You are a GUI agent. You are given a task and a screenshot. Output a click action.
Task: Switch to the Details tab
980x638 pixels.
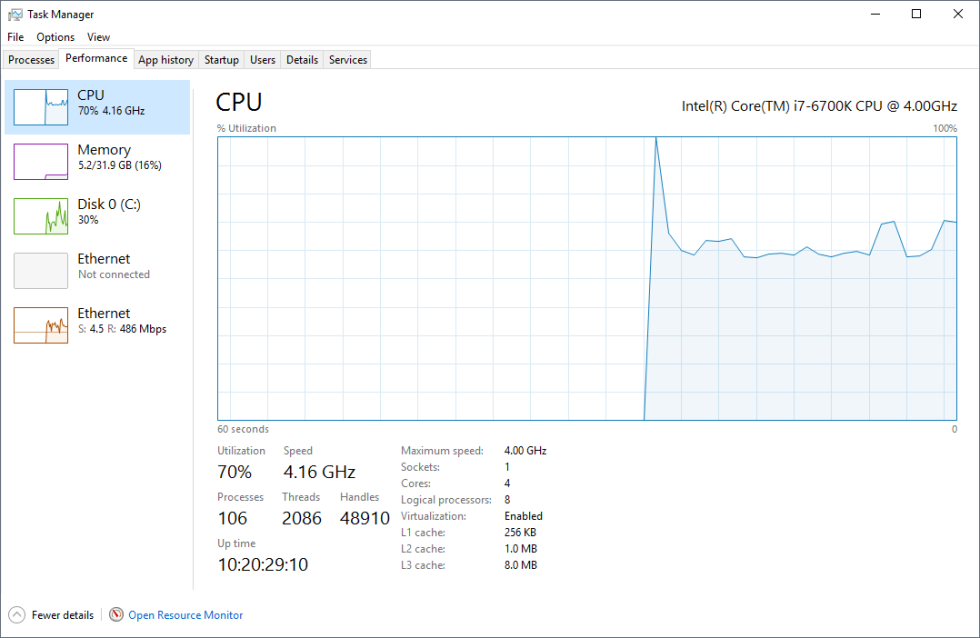tap(301, 59)
